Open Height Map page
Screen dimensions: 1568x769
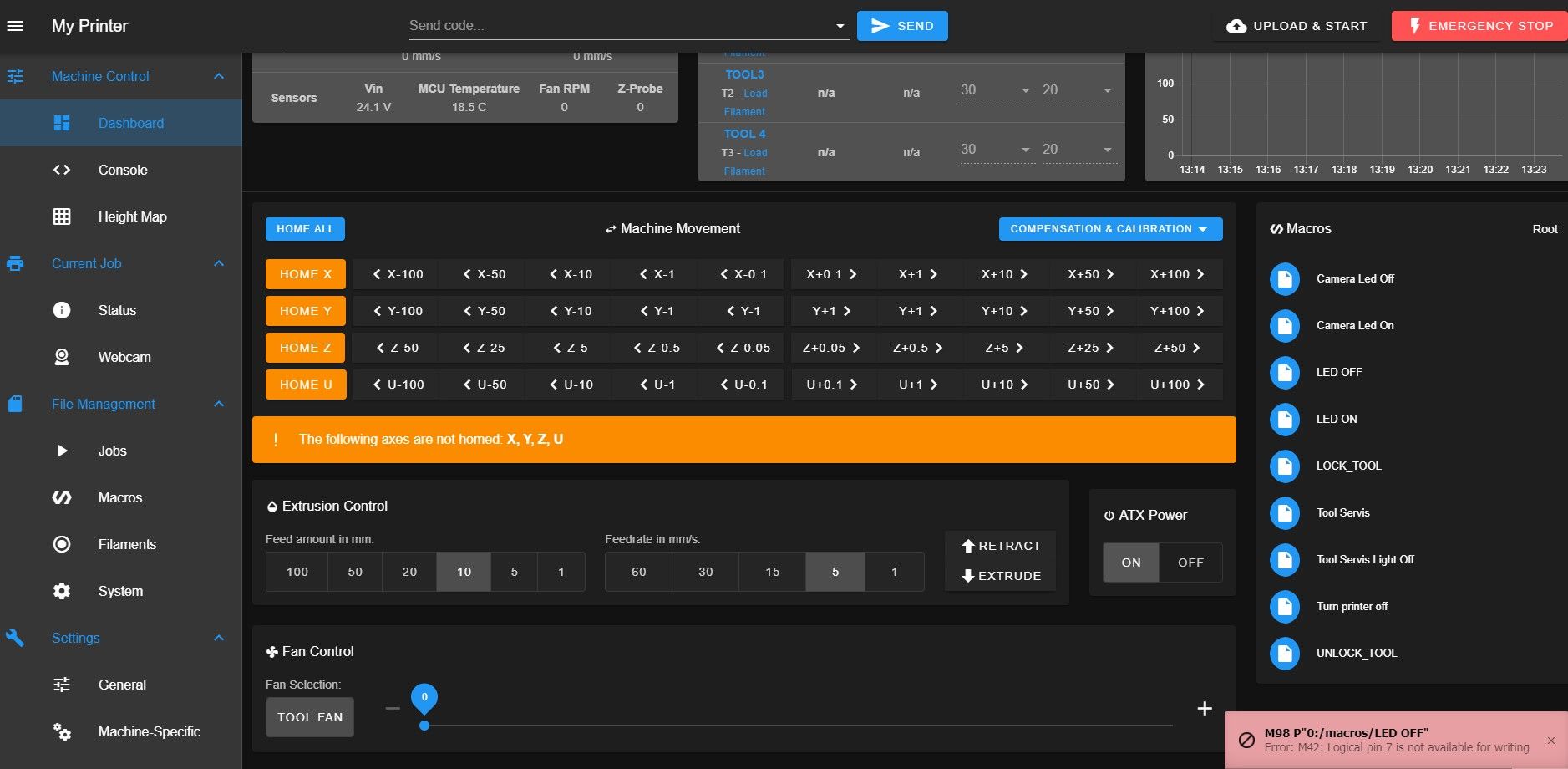pos(121,216)
